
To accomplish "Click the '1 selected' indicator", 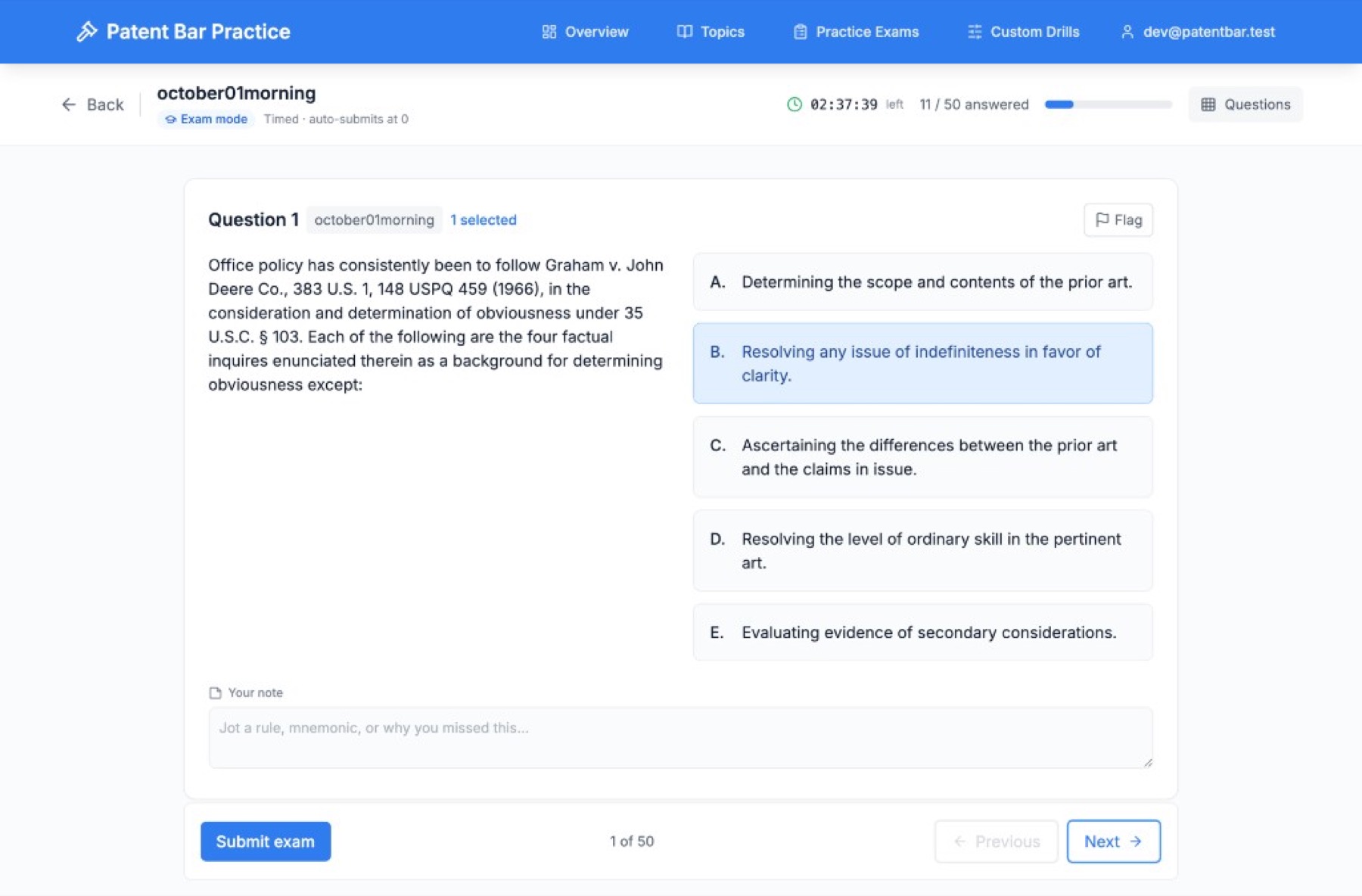I will [484, 219].
